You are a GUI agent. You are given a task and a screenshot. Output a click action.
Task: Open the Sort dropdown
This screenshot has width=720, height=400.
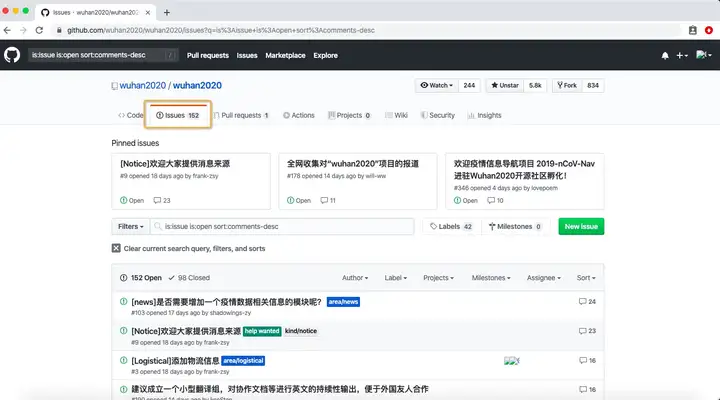586,278
